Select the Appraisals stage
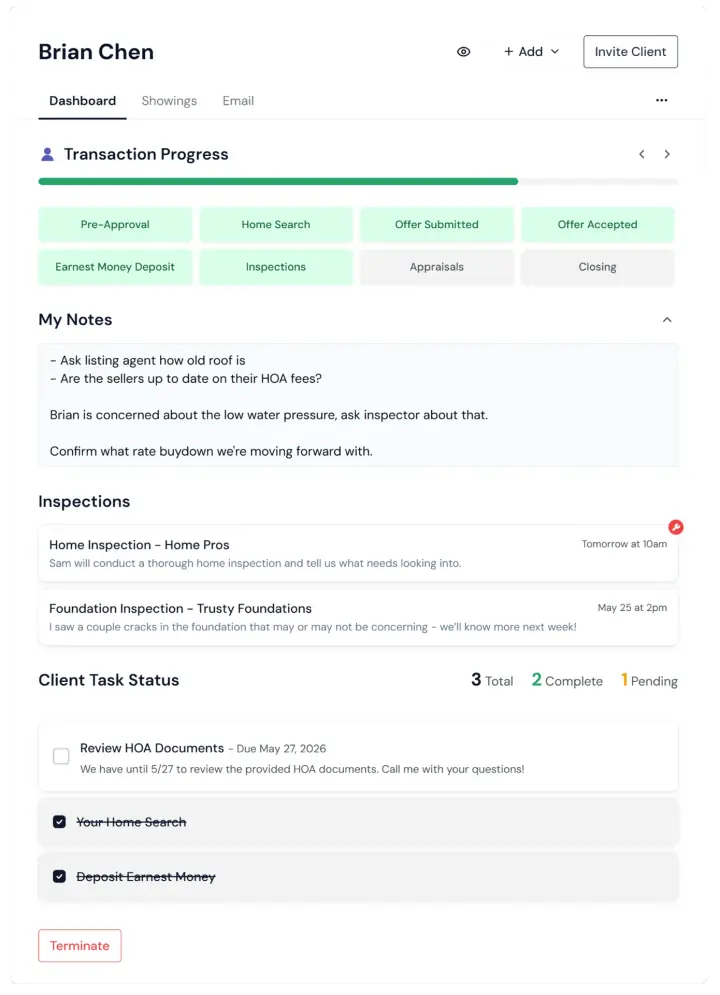This screenshot has height=995, width=720. (436, 267)
